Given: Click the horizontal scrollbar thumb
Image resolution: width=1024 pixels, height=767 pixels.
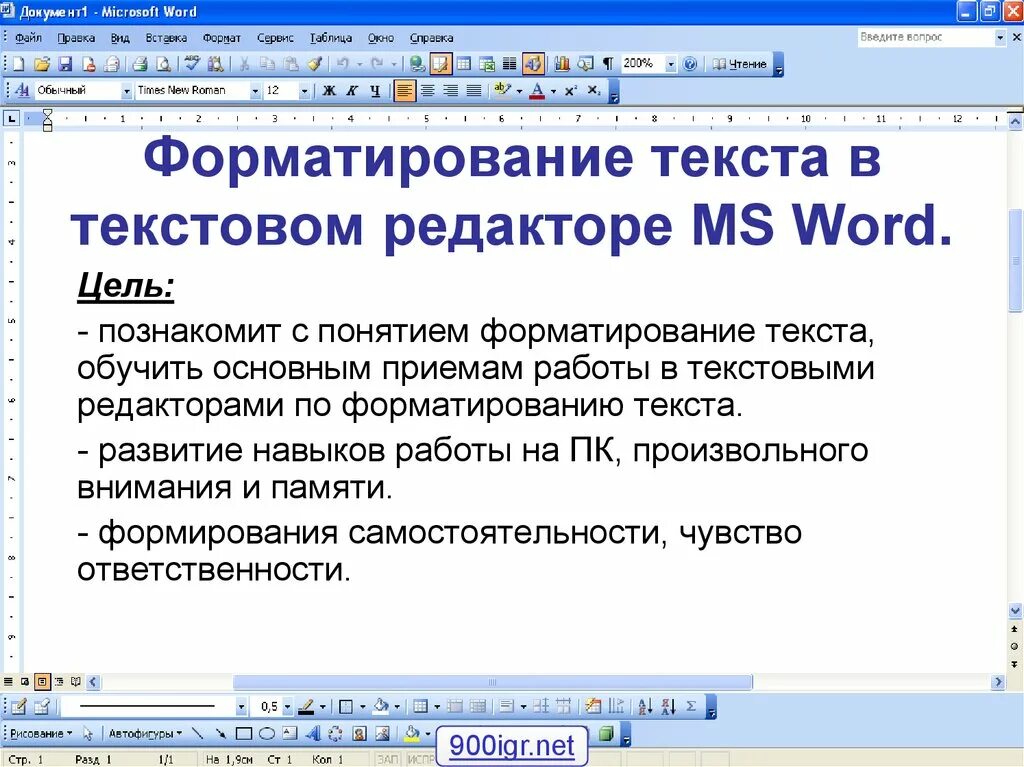Looking at the screenshot, I should click(493, 682).
